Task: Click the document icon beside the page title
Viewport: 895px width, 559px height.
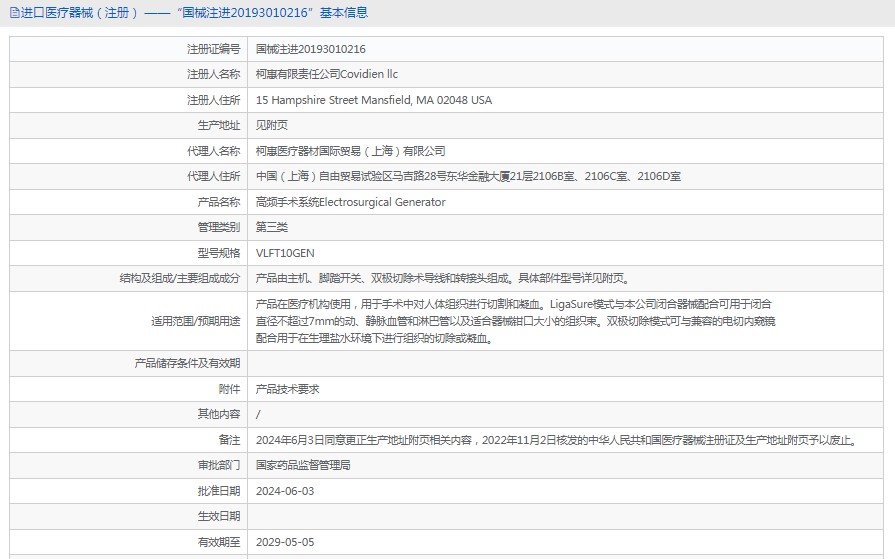Action: pos(14,13)
